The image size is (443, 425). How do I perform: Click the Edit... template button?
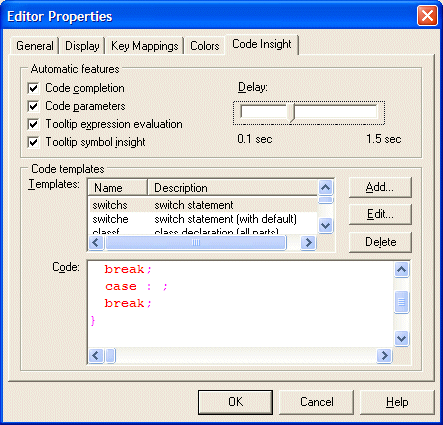380,214
